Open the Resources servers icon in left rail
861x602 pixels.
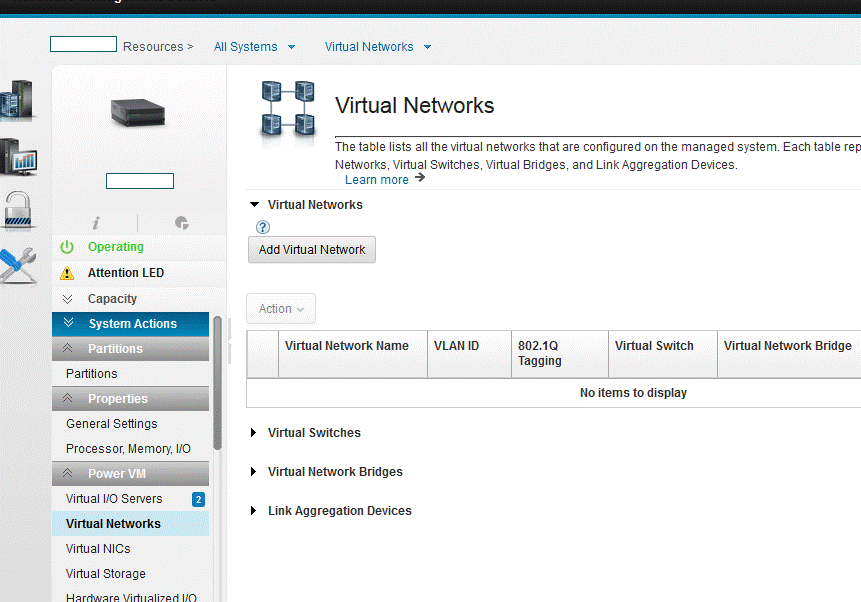[x=16, y=102]
